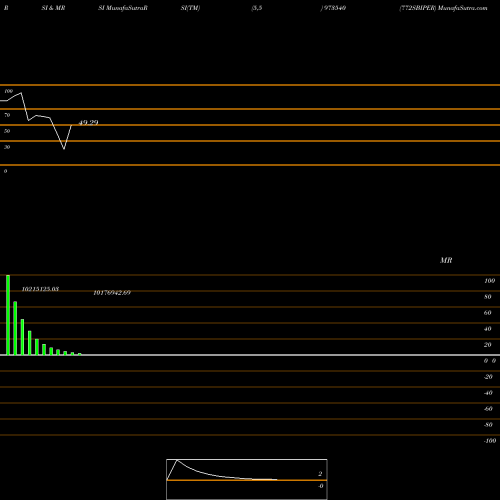This screenshot has width=500, height=500.
Task: Click the '2' label in mini chart
Action: click(x=320, y=474)
